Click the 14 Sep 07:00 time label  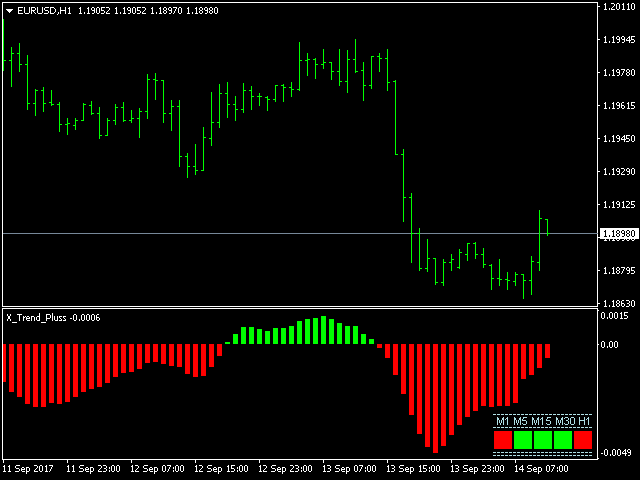(541, 469)
